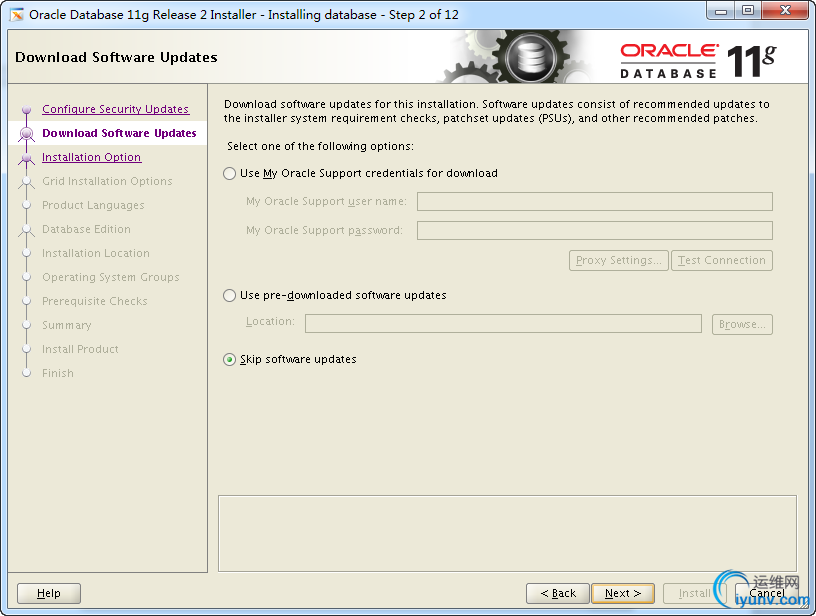This screenshot has height=616, width=816.
Task: Click the Grid Installation Options step bullet
Action: pos(27,182)
